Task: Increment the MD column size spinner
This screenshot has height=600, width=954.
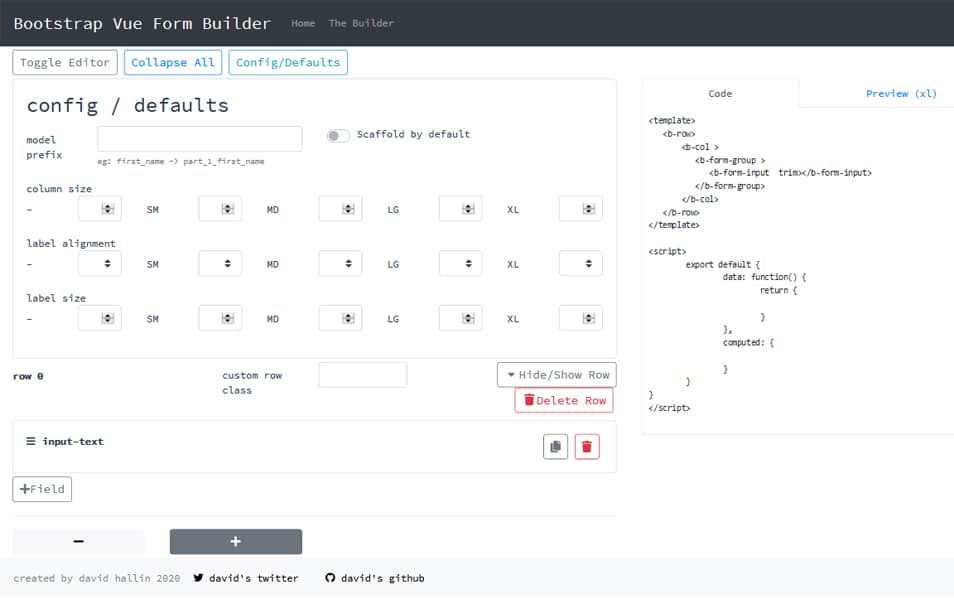Action: click(x=348, y=205)
